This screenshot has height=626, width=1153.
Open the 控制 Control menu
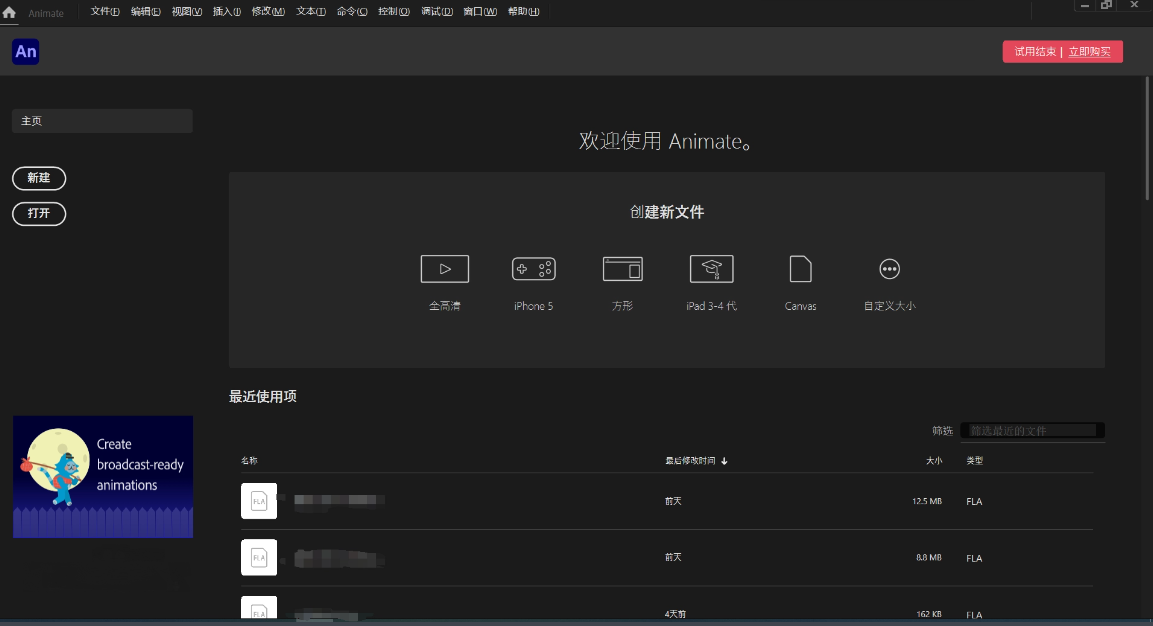394,12
